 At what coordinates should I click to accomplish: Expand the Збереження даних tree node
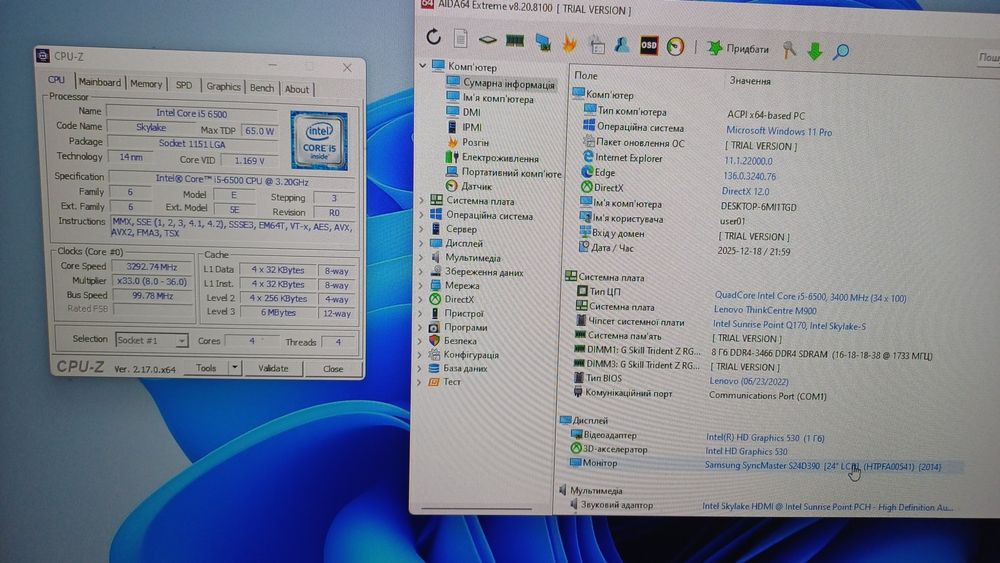tap(420, 272)
